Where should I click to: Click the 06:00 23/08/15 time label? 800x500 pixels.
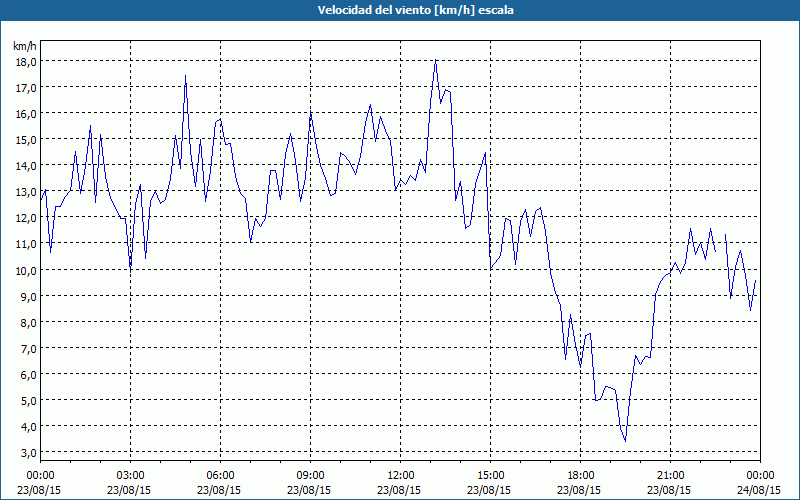pos(220,483)
